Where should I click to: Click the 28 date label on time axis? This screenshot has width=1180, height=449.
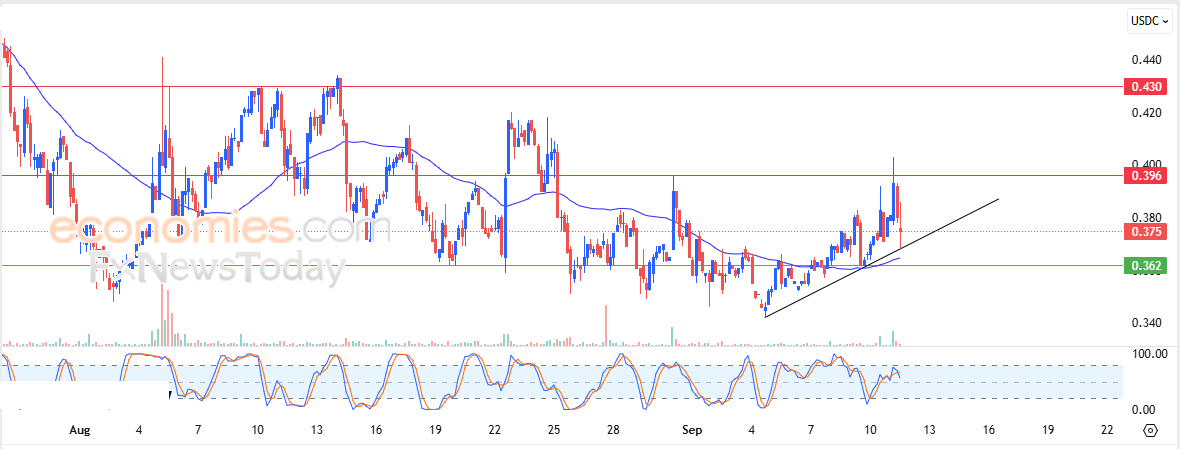tap(613, 430)
